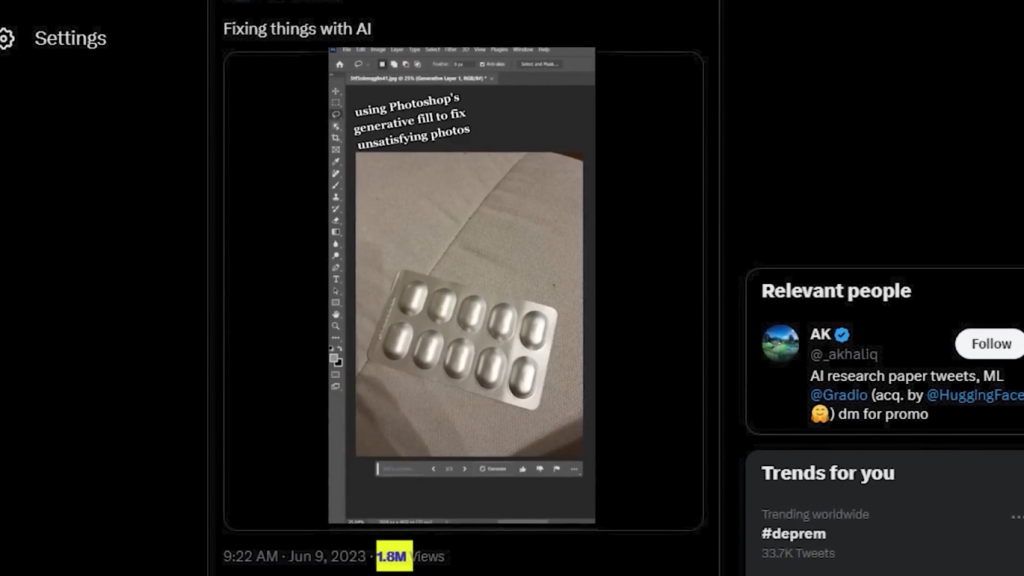Screen dimensions: 1024x576
Task: Select the Brush tool
Action: click(336, 185)
